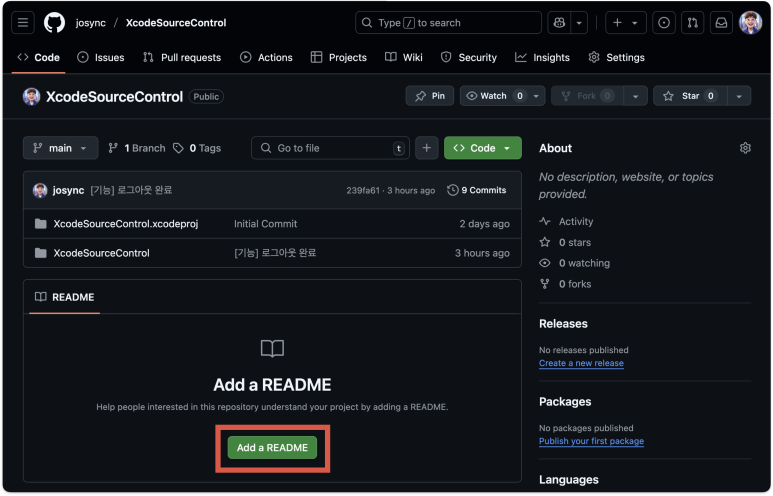This screenshot has width=773, height=496.
Task: Click the 0 watching link
Action: point(575,263)
